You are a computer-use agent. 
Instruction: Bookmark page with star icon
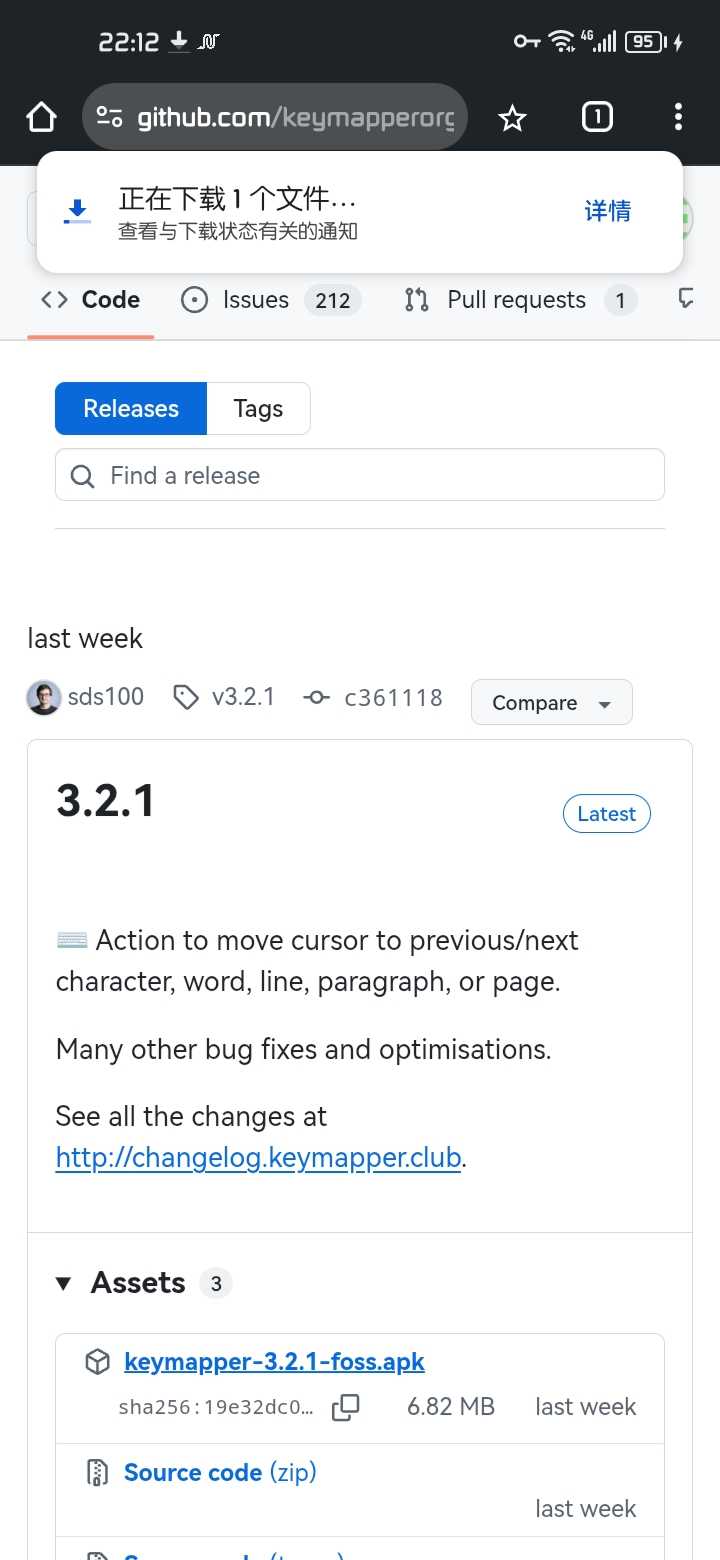[x=512, y=118]
